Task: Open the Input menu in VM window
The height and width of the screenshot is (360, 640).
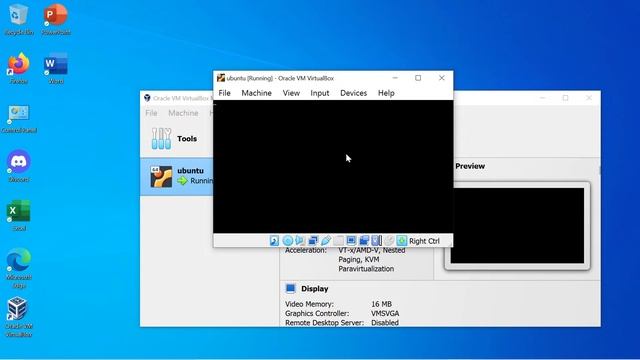Action: [320, 93]
